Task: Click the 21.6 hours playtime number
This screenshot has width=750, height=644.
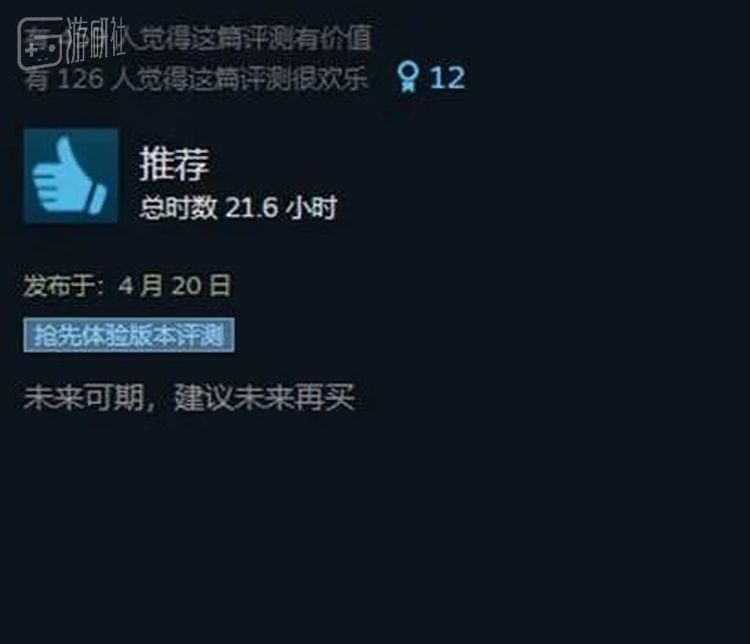Action: pyautogui.click(x=252, y=207)
